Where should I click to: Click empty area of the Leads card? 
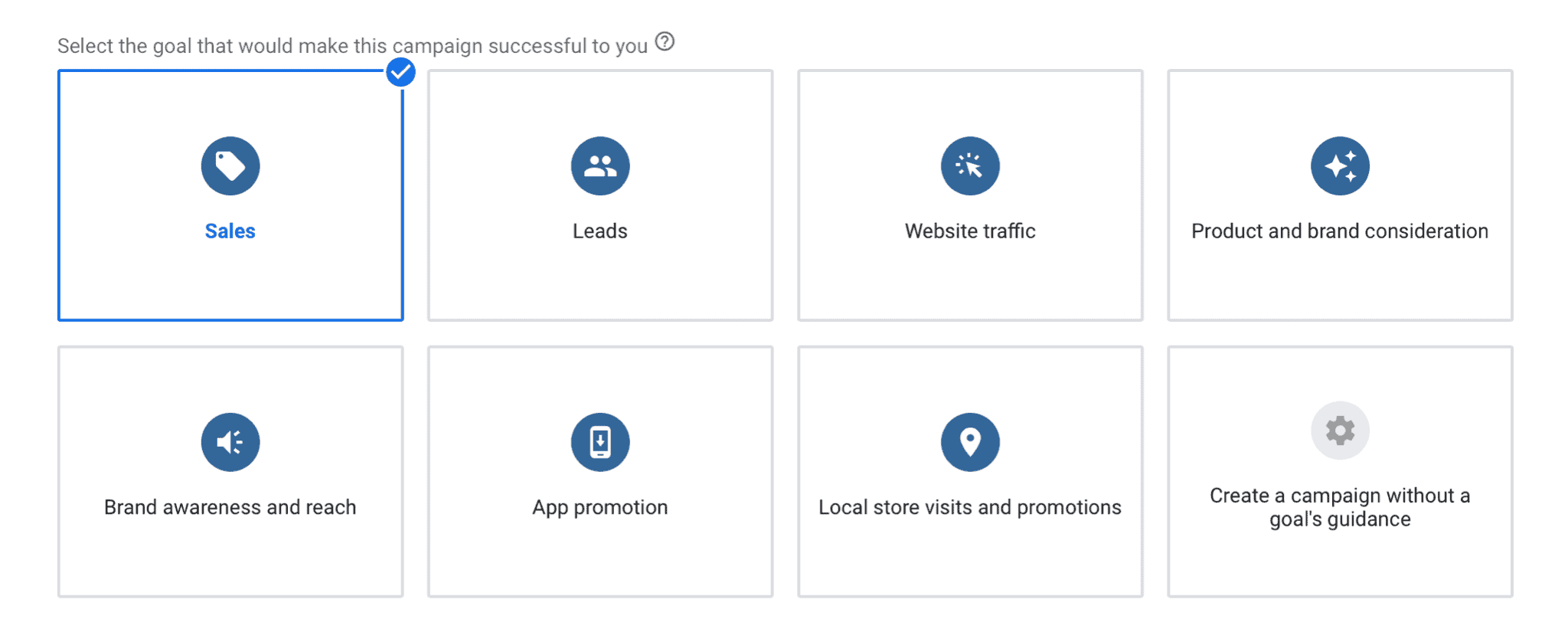tap(600, 283)
